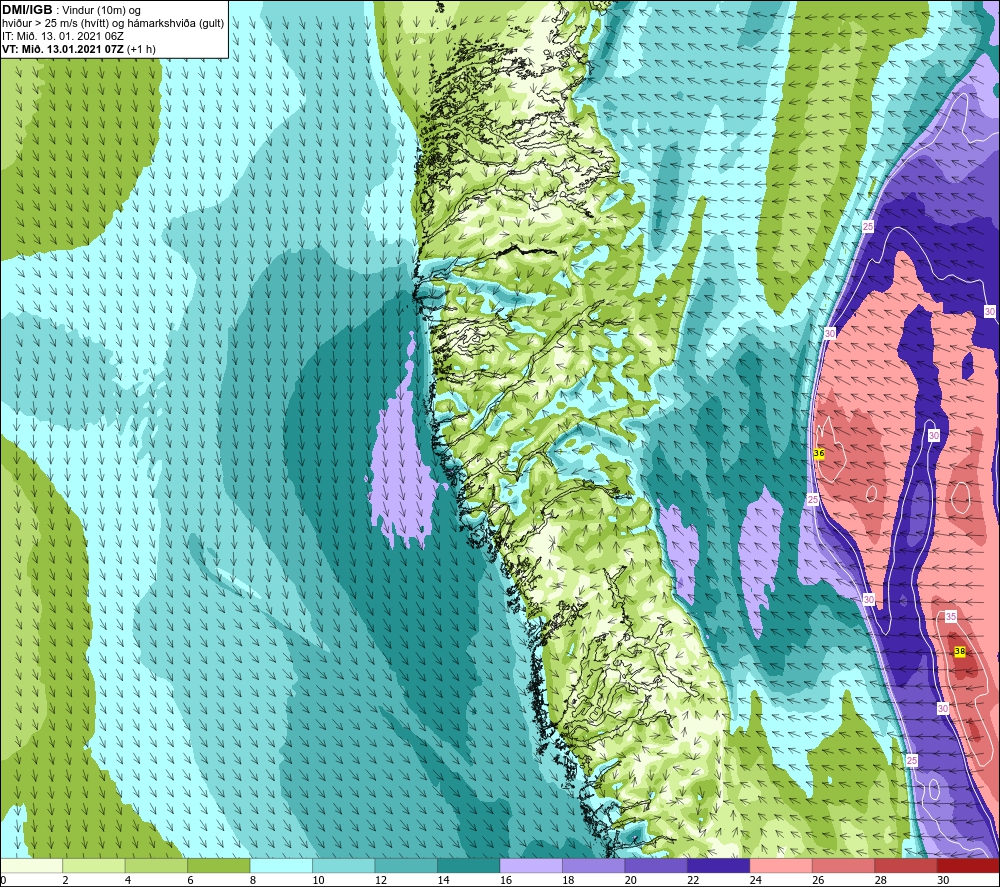
Task: Click the legend scale value 8
Action: [x=253, y=881]
